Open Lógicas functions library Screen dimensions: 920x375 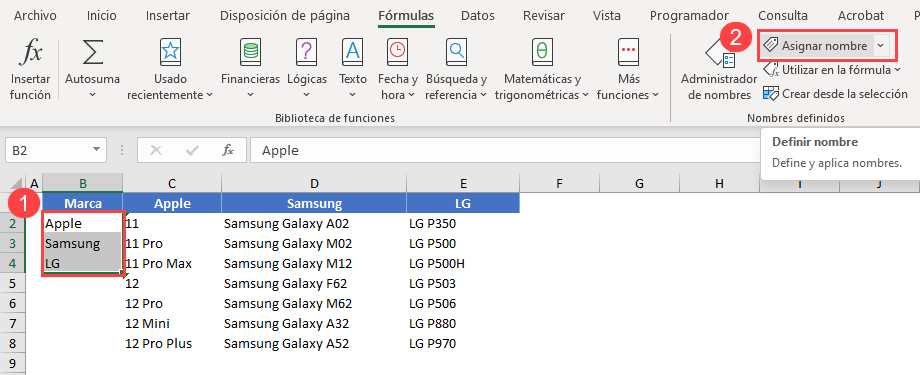point(307,70)
